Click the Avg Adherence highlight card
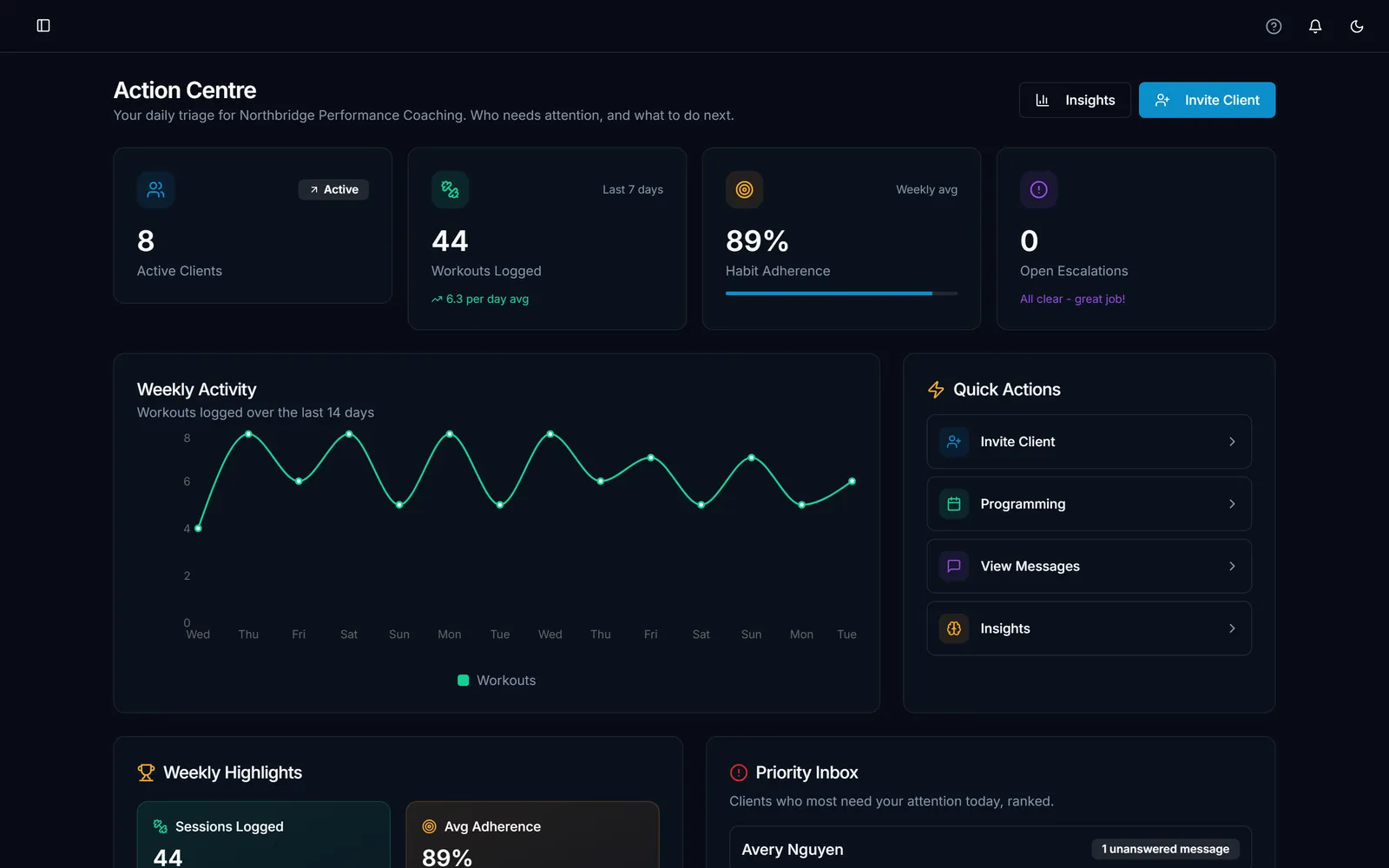 coord(532,835)
